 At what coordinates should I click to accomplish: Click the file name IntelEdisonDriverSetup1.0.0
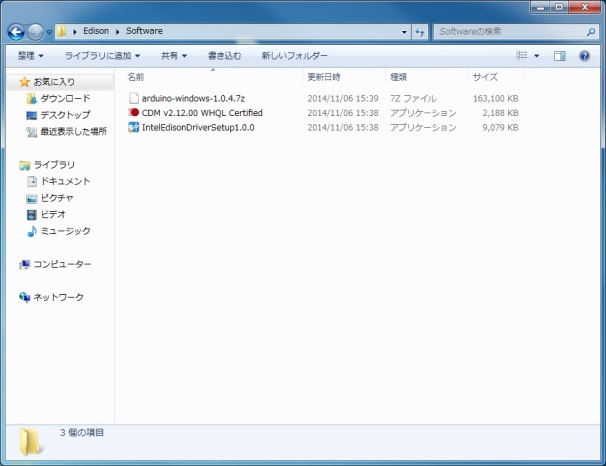(x=198, y=128)
